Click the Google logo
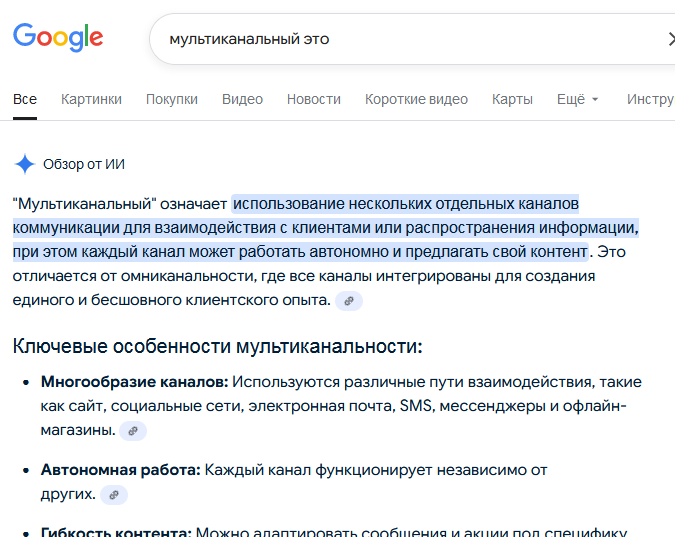The height and width of the screenshot is (537, 675). (x=58, y=38)
